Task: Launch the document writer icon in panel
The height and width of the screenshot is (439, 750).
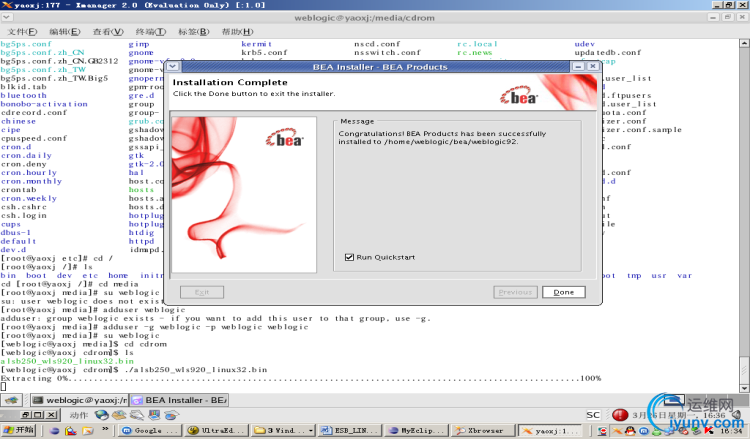Action: coord(137,415)
